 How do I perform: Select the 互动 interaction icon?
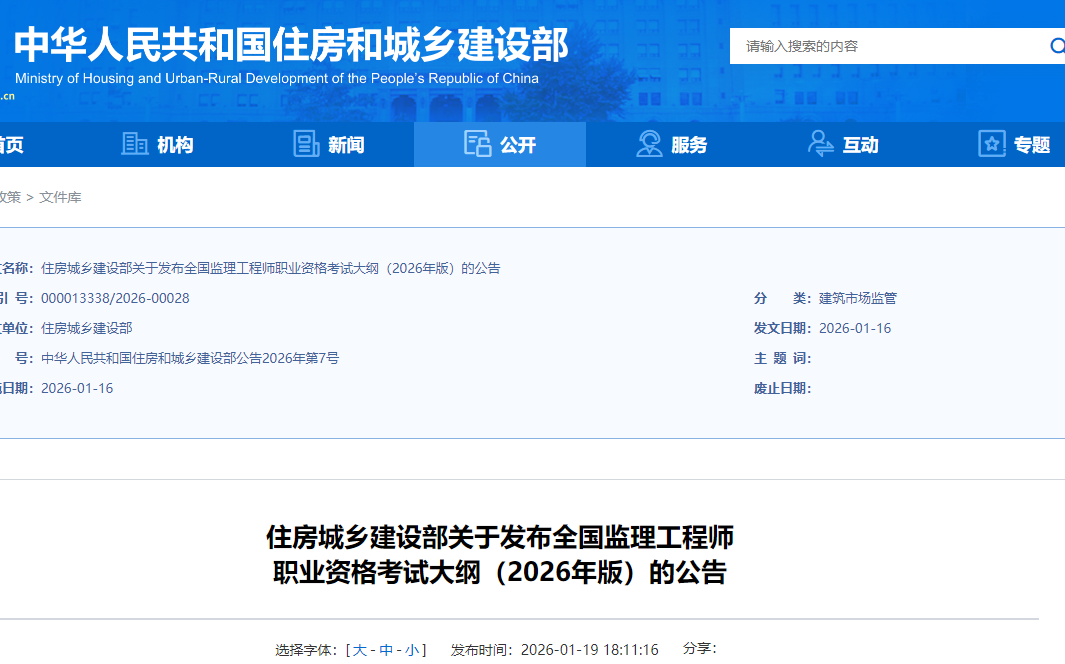[821, 144]
